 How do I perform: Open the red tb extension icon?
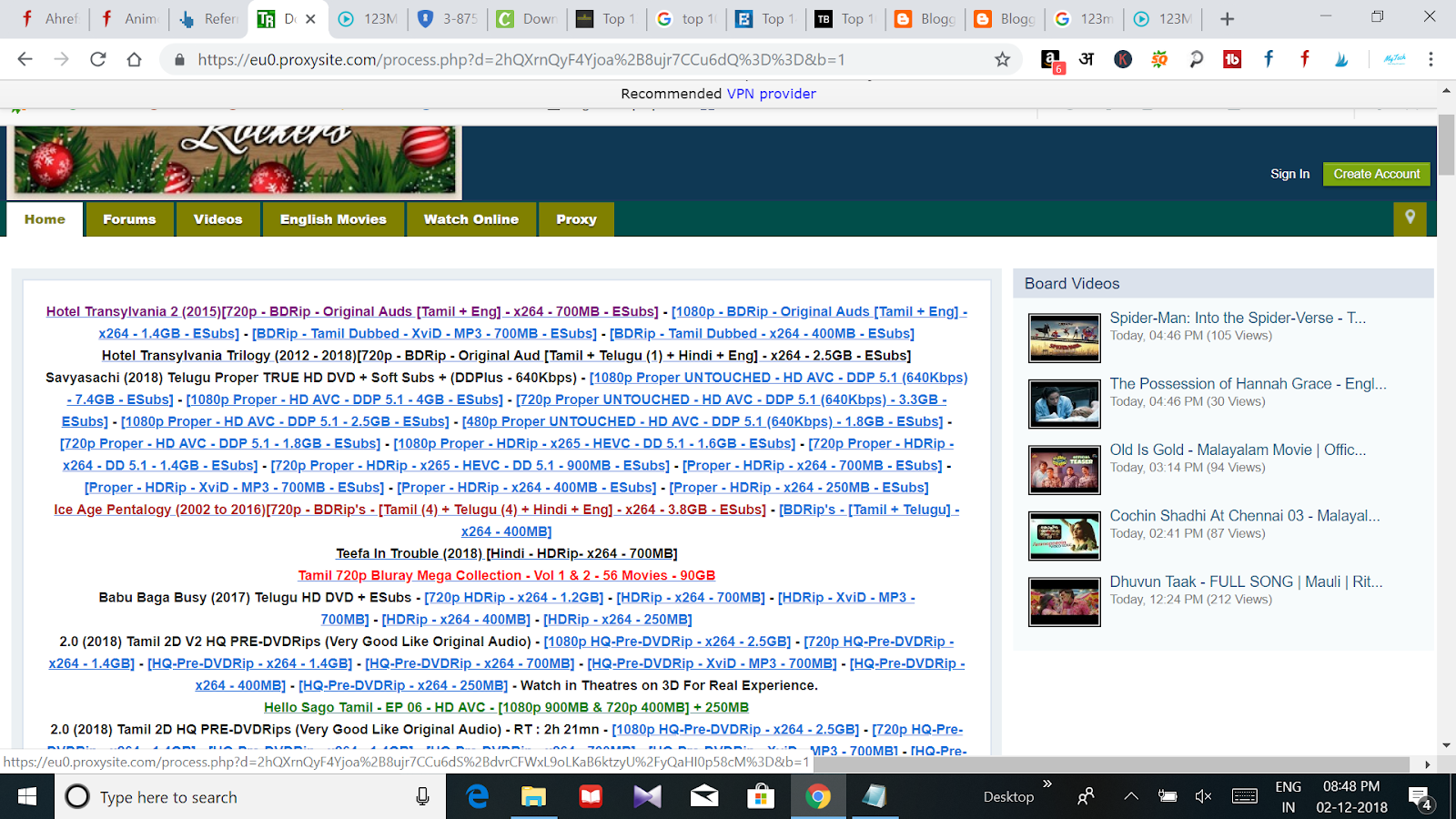click(x=1232, y=59)
